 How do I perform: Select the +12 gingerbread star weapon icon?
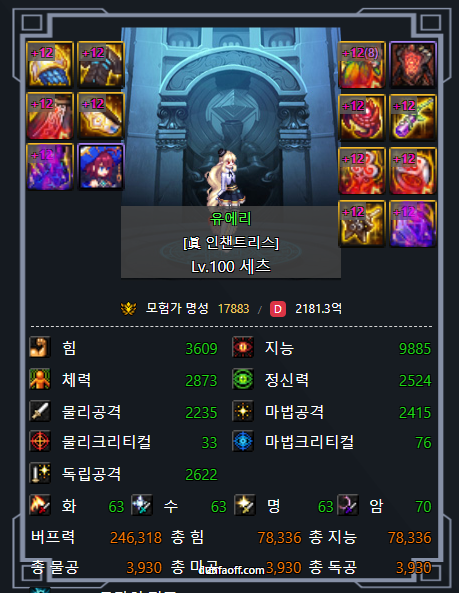361,224
